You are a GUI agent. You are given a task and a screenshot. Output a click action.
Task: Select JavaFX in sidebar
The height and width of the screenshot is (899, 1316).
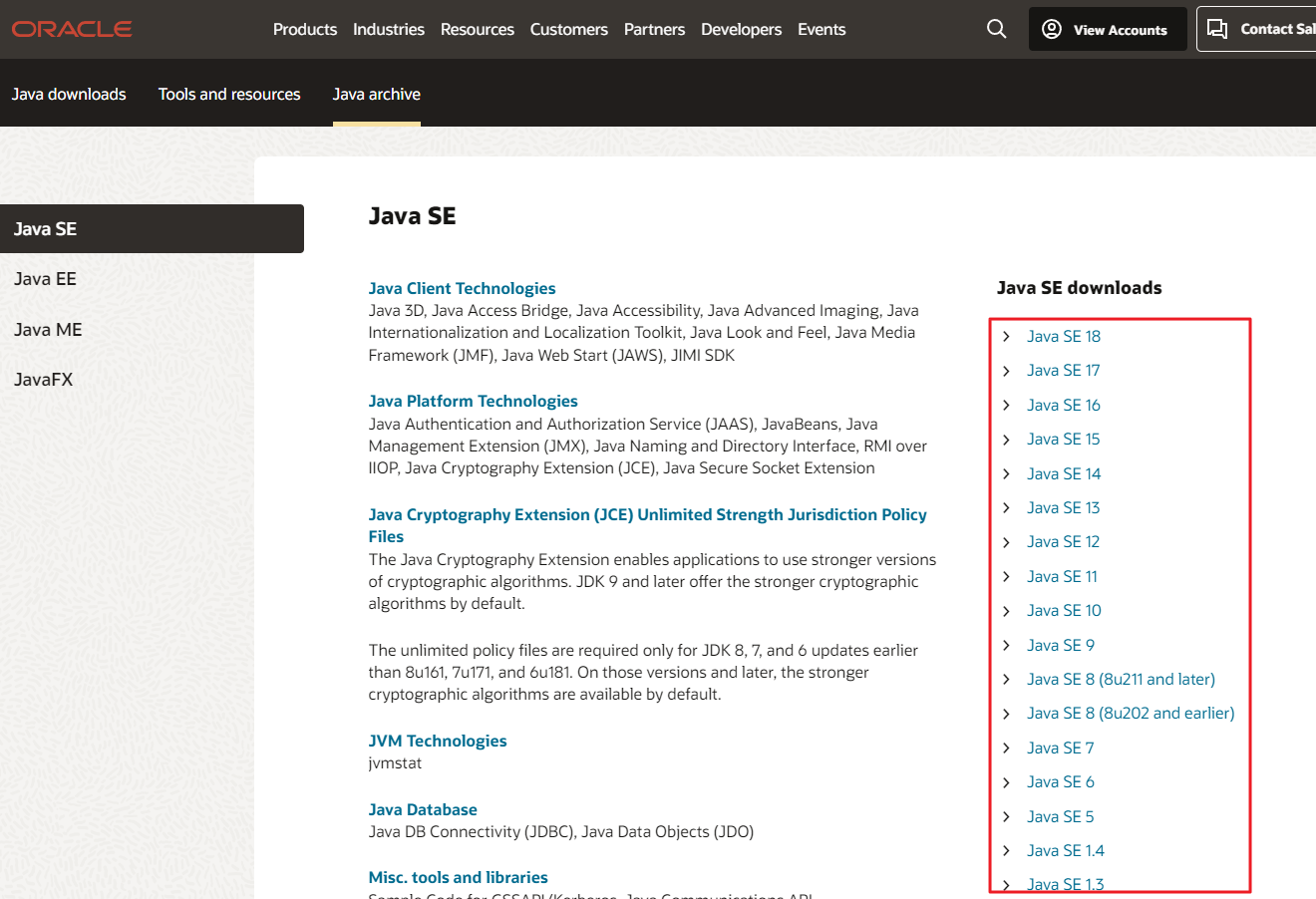pyautogui.click(x=44, y=380)
